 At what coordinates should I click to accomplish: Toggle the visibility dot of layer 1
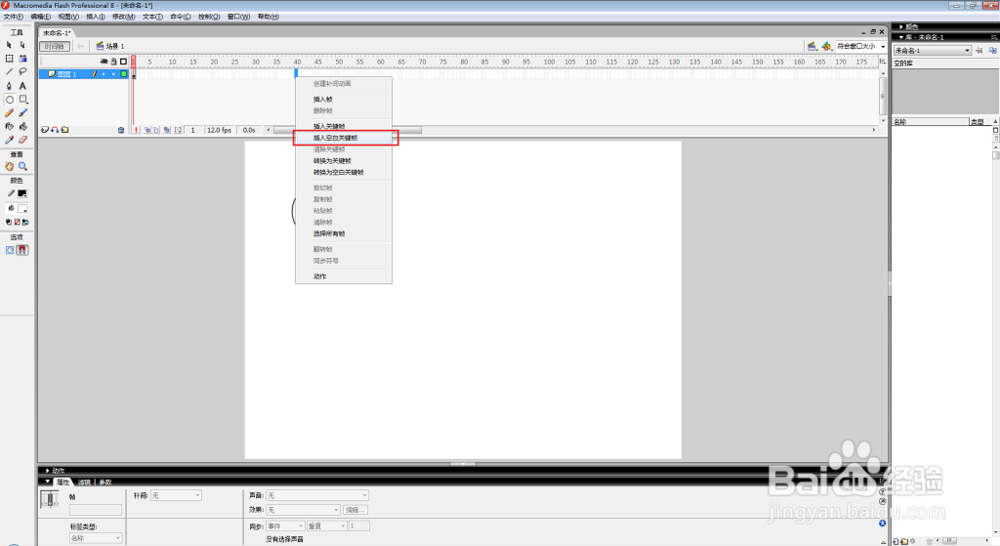[104, 74]
